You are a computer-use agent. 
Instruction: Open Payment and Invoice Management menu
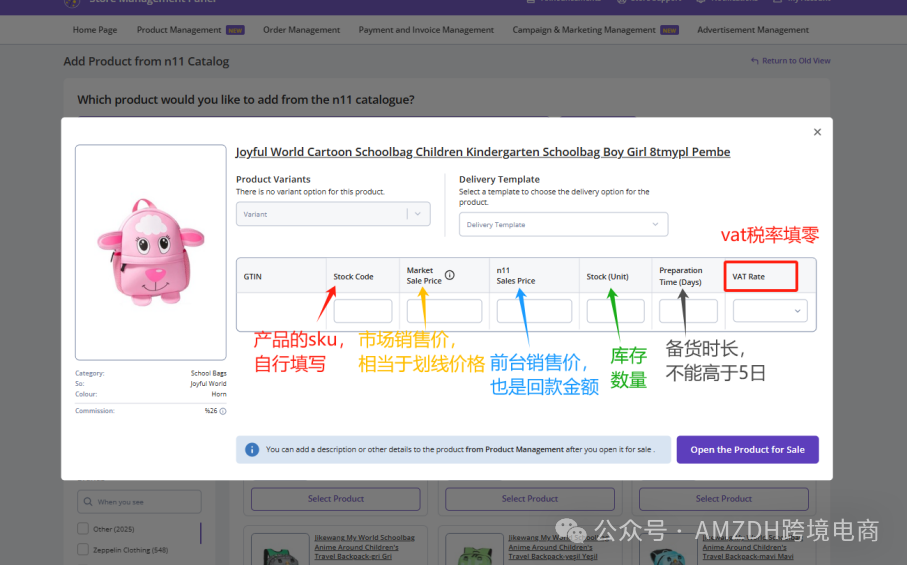click(426, 30)
